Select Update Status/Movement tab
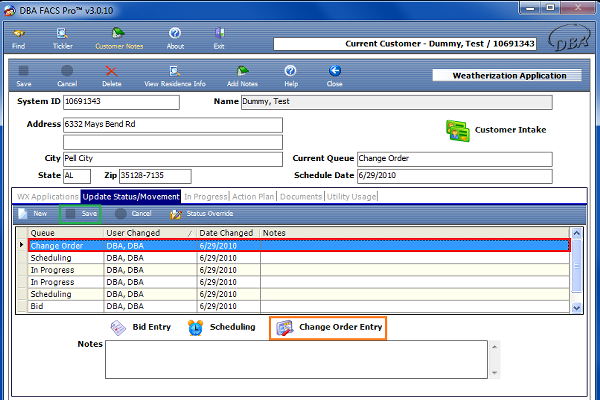This screenshot has width=600, height=400. [131, 197]
